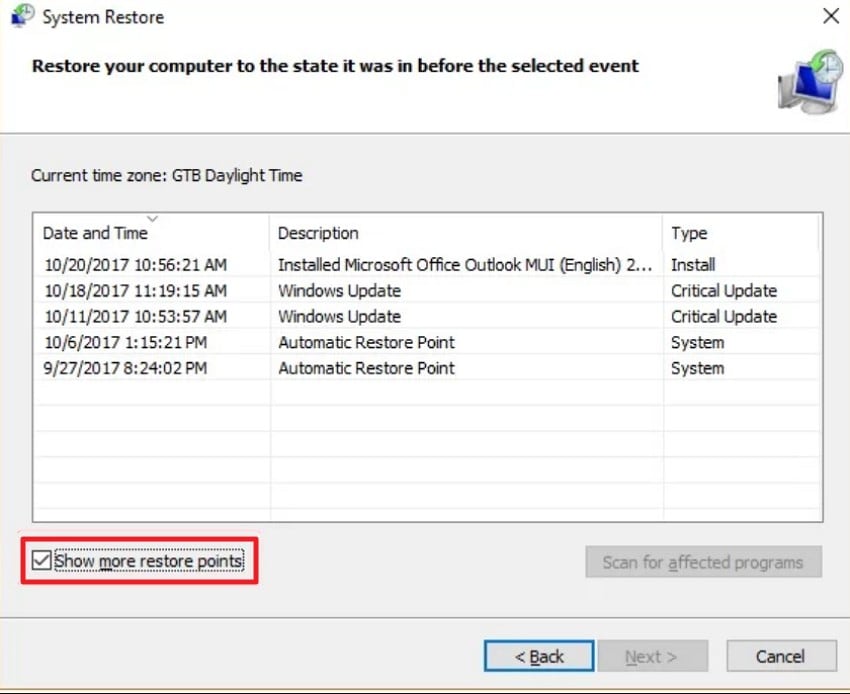The width and height of the screenshot is (850, 694).
Task: Click Scan for affected programs button
Action: (703, 562)
